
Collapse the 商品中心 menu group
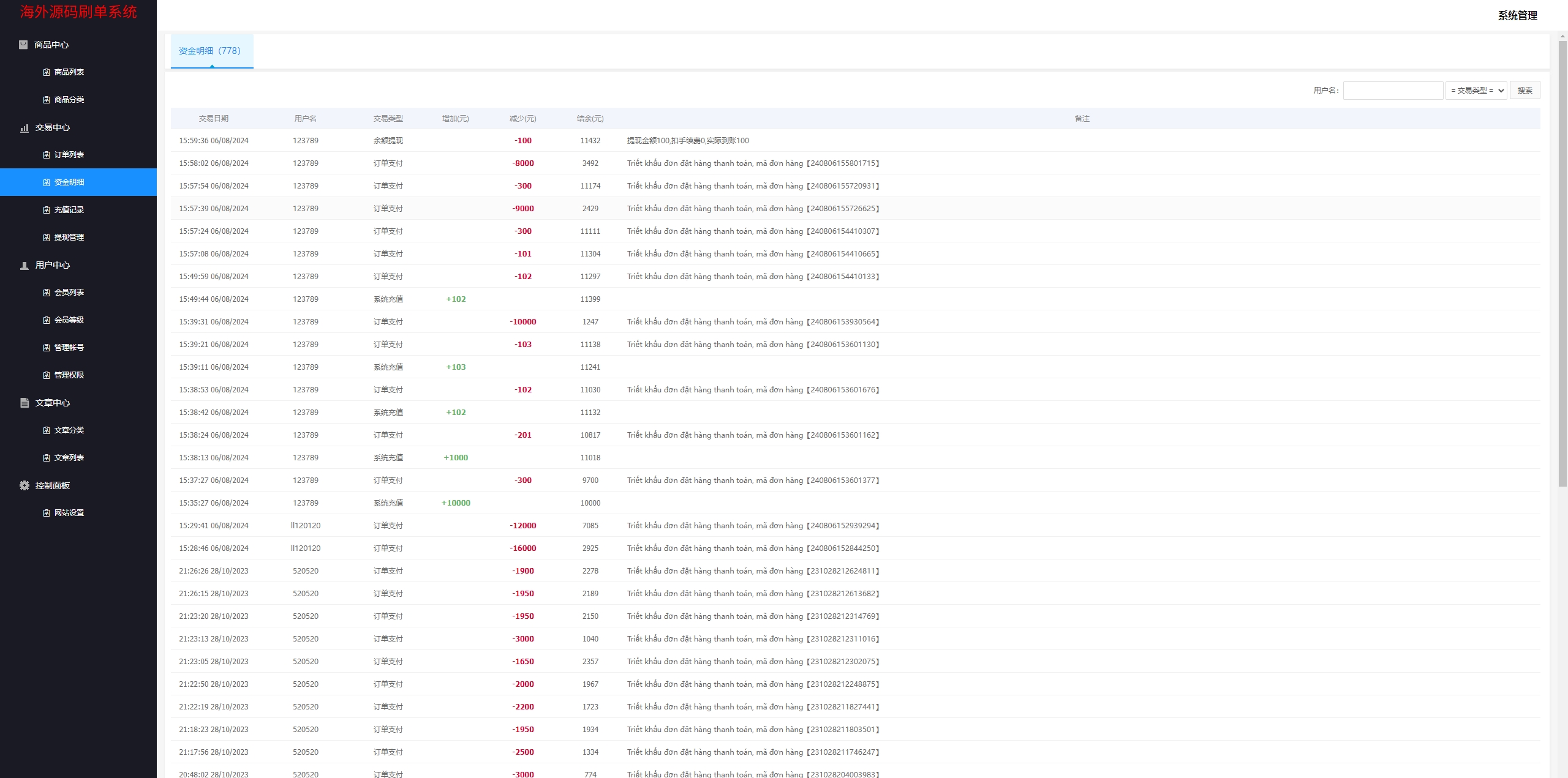(x=51, y=45)
